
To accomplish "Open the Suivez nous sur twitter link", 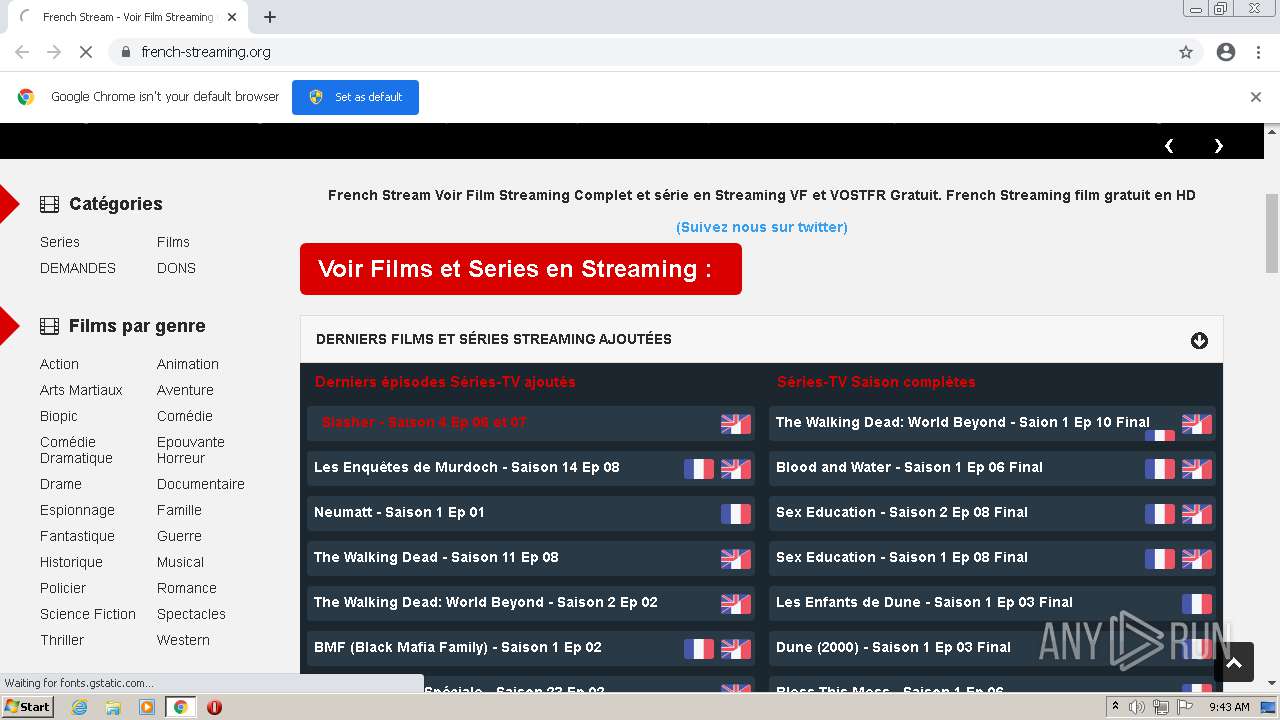I will pyautogui.click(x=762, y=227).
